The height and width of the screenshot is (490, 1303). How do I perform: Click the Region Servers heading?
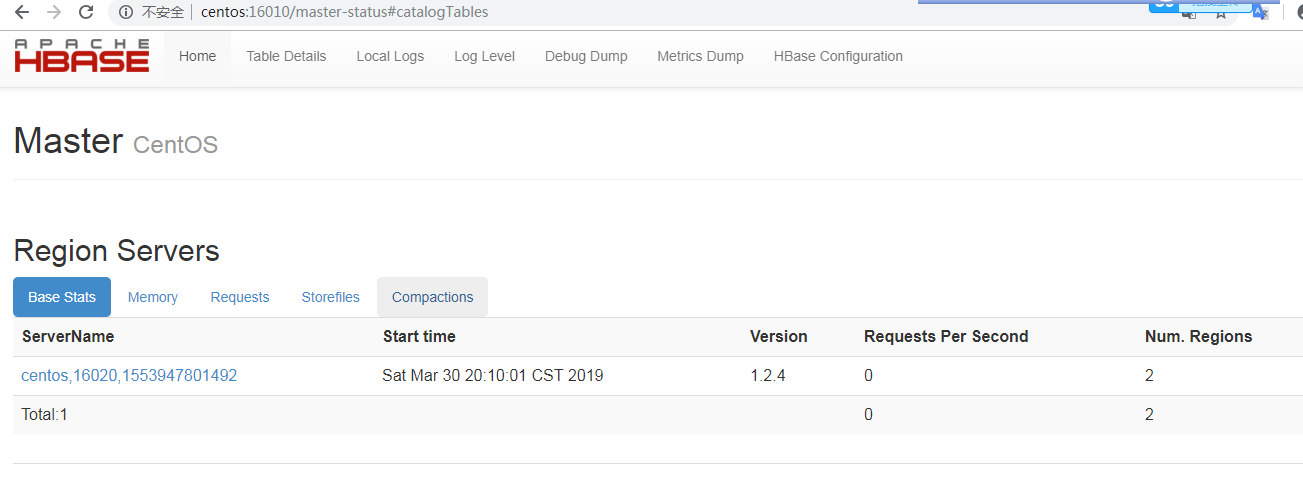click(116, 250)
